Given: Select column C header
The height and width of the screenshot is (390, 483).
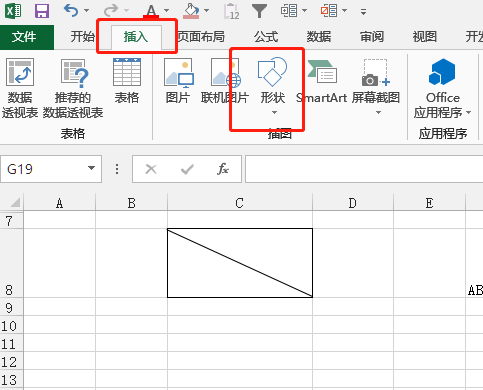Looking at the screenshot, I should pos(240,203).
